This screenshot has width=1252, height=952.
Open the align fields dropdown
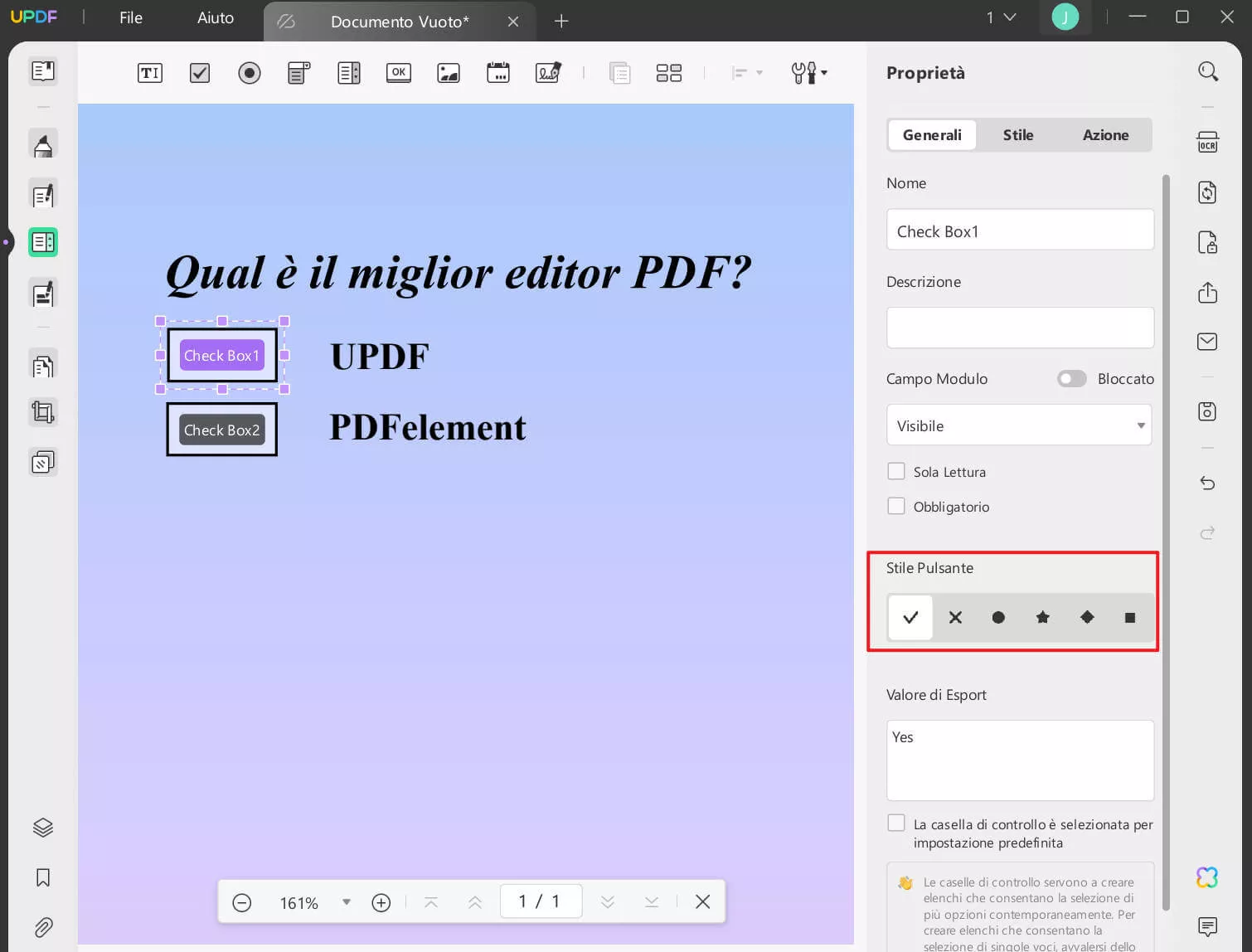pyautogui.click(x=747, y=73)
